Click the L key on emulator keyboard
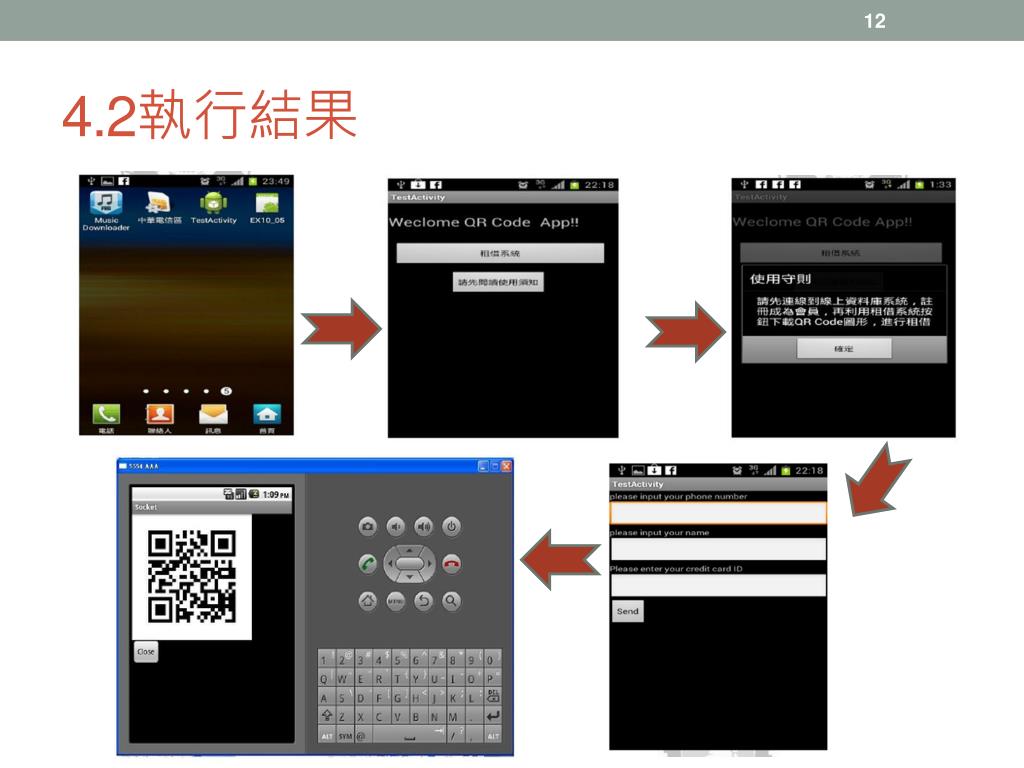 [x=475, y=696]
